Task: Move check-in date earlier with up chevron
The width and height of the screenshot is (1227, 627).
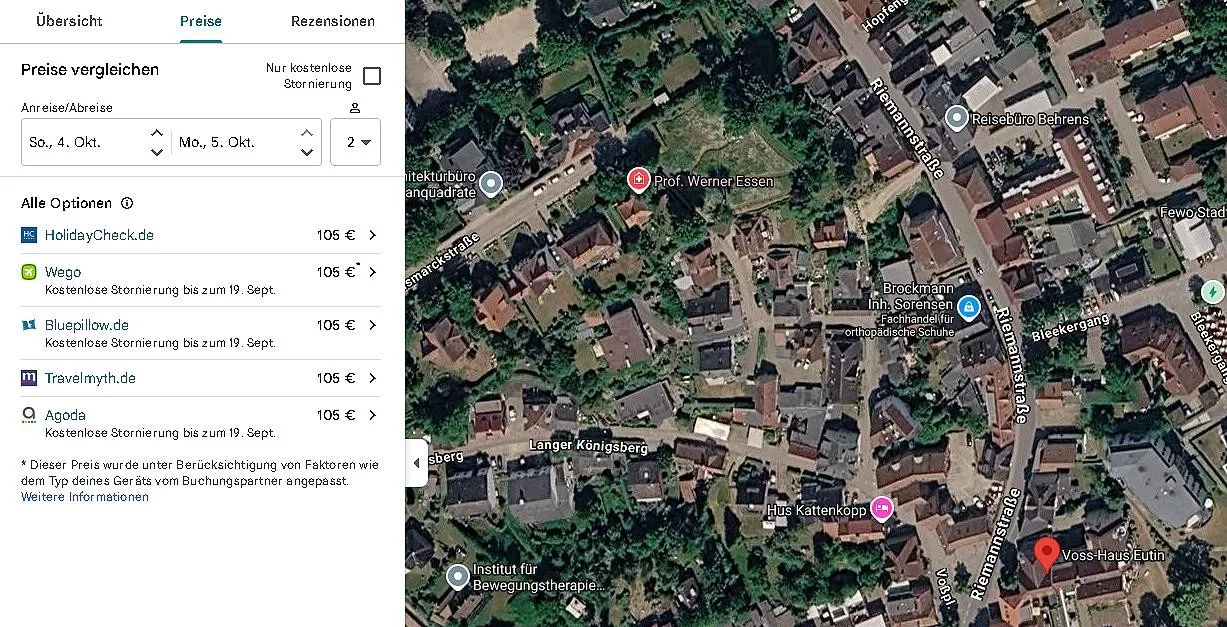Action: [x=157, y=132]
